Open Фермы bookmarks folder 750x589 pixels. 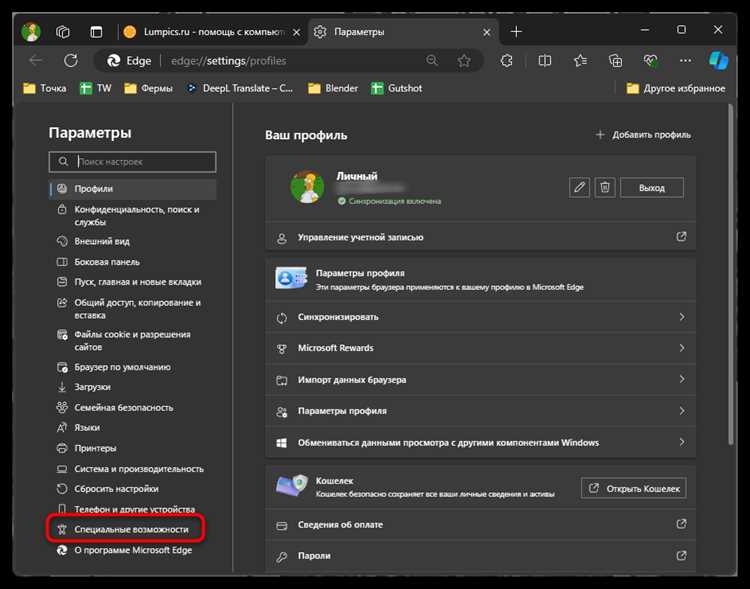click(x=148, y=88)
